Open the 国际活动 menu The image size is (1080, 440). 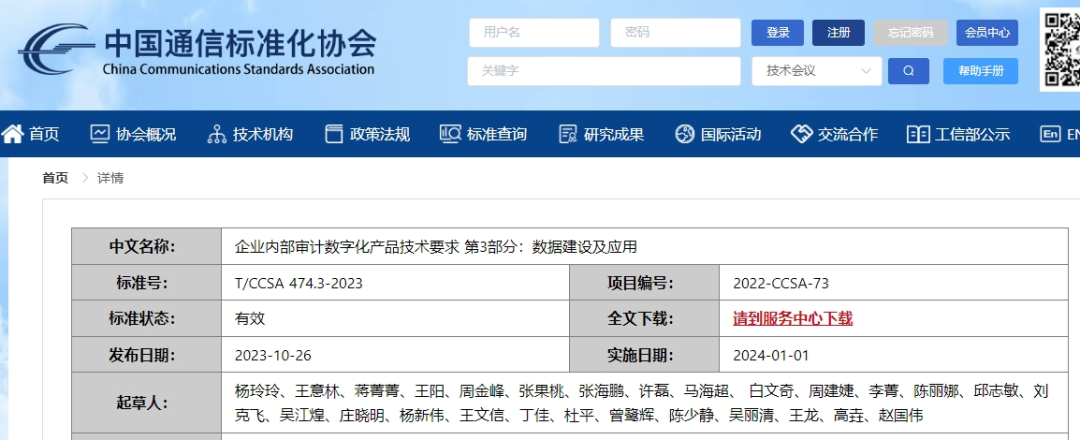pyautogui.click(x=731, y=134)
